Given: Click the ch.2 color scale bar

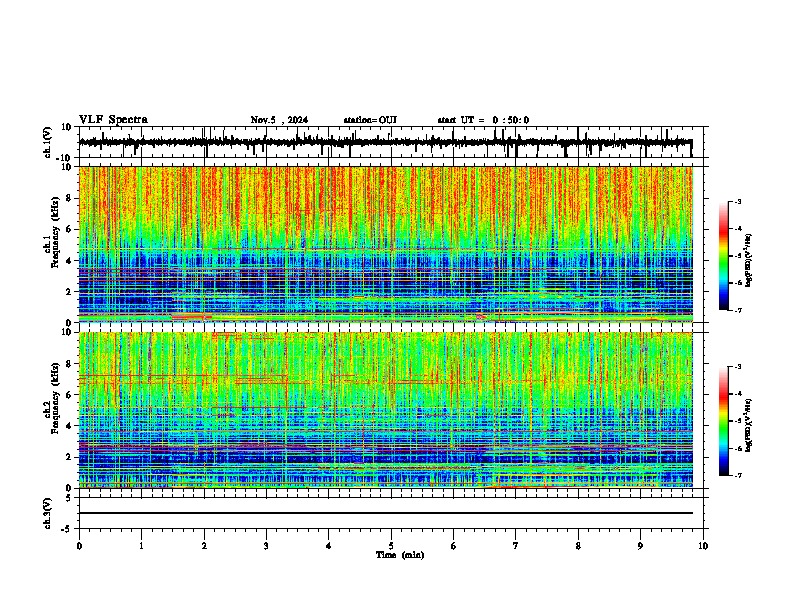Looking at the screenshot, I should pyautogui.click(x=723, y=421).
